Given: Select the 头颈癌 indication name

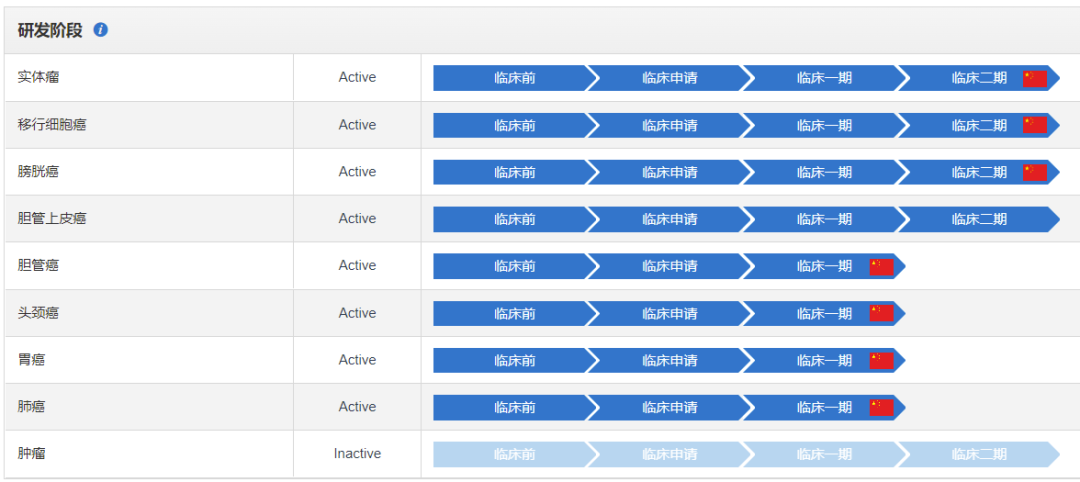Looking at the screenshot, I should pos(39,313).
